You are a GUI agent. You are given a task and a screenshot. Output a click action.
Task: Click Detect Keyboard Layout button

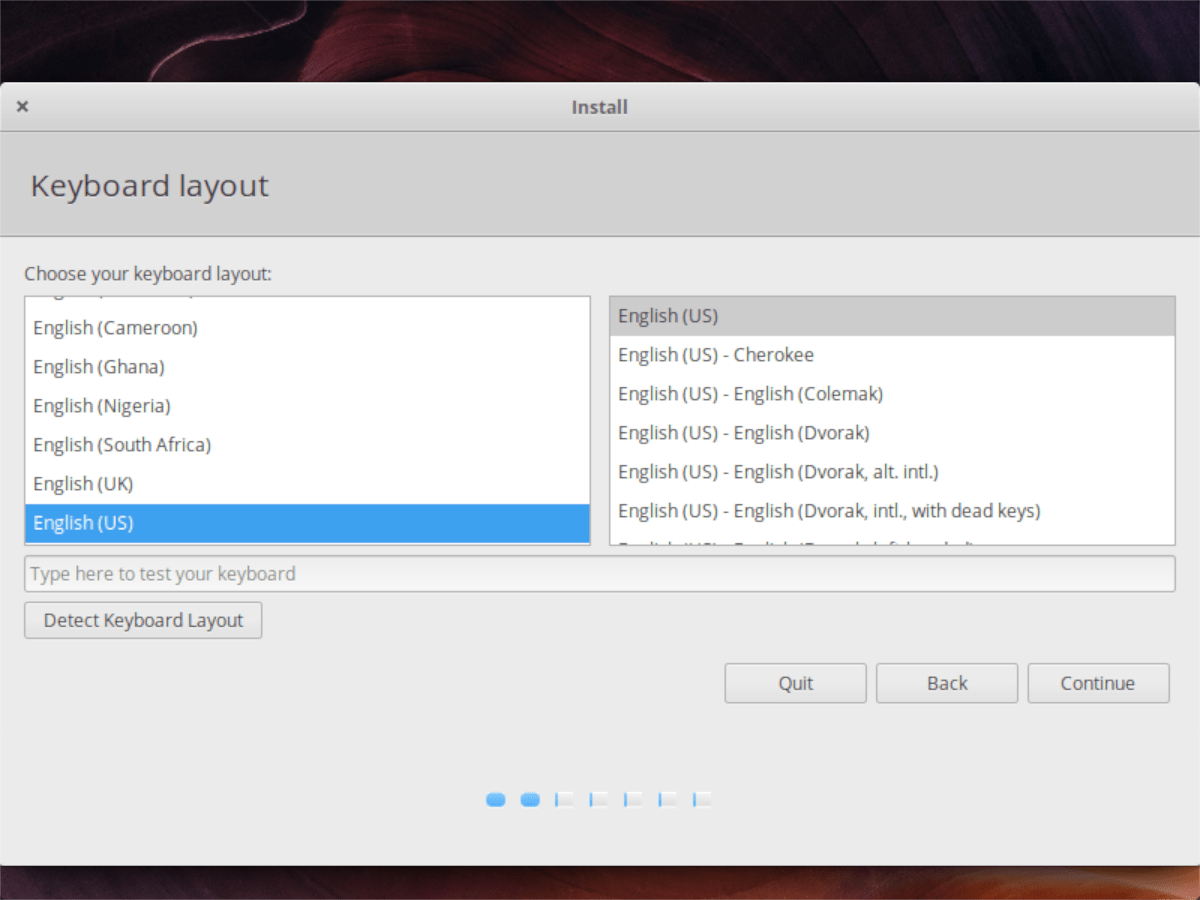pyautogui.click(x=143, y=620)
